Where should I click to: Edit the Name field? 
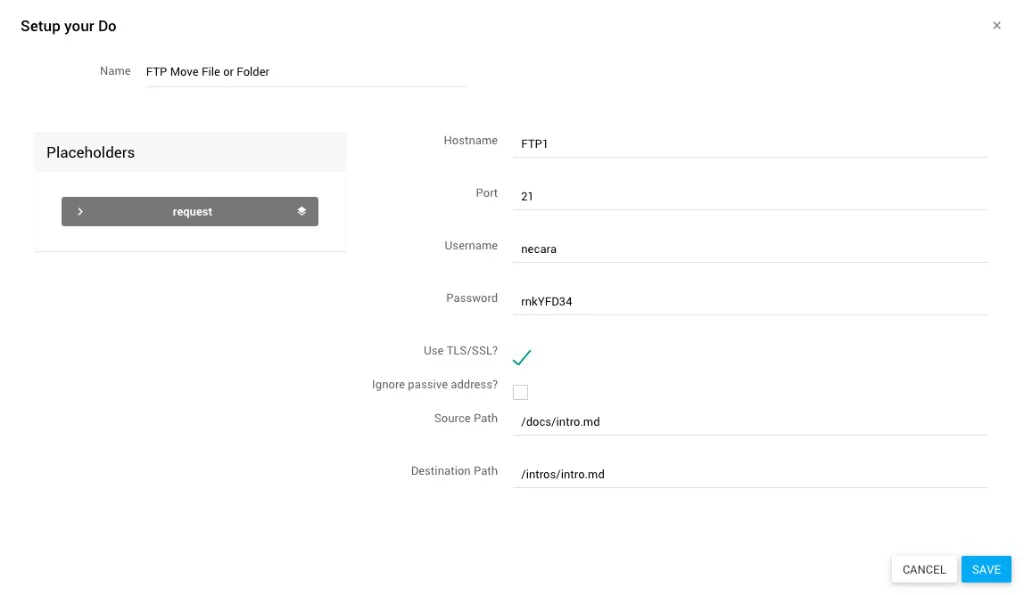pos(305,72)
